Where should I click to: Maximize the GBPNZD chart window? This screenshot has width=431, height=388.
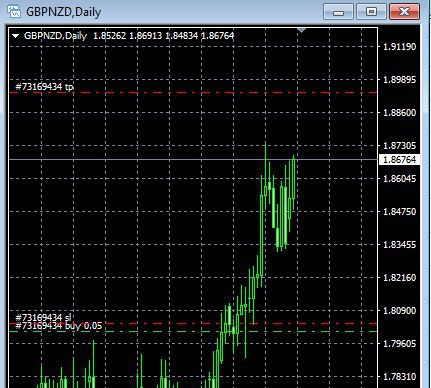click(x=371, y=12)
